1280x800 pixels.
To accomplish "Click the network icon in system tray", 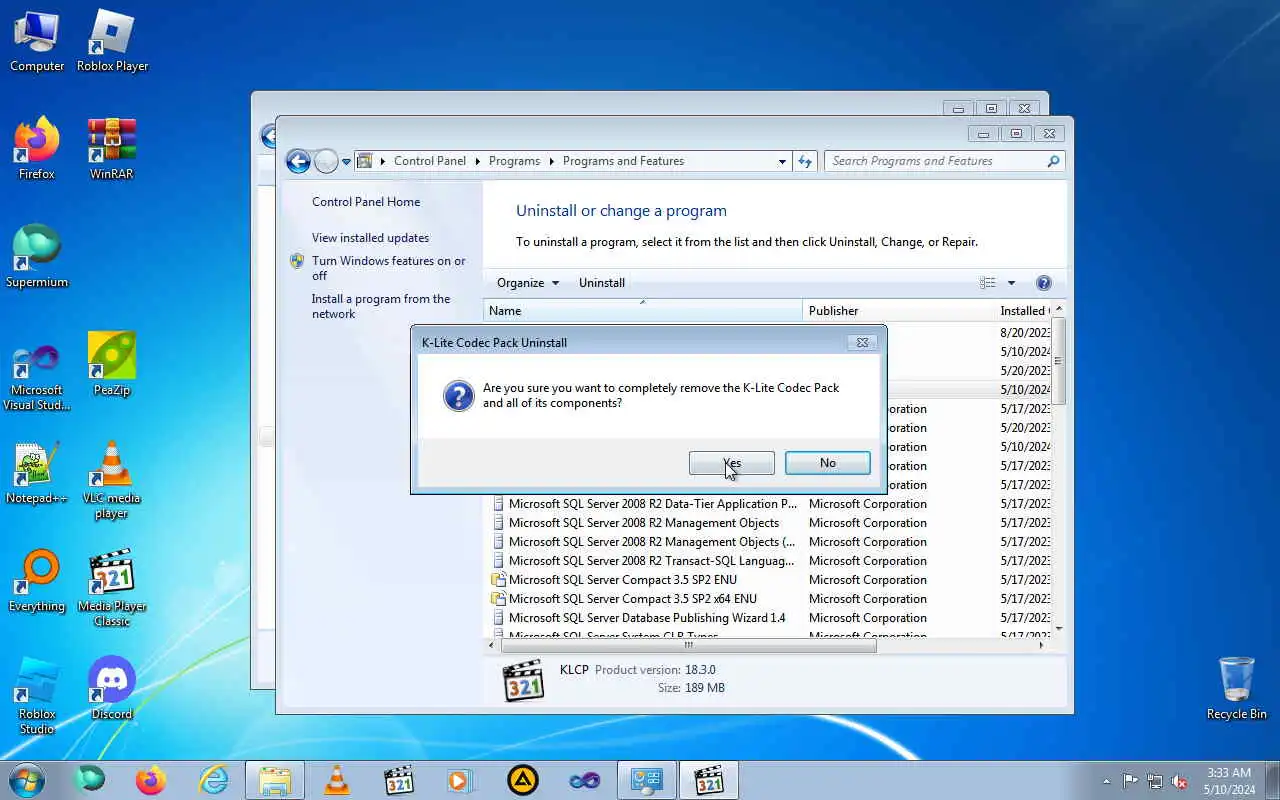I will (1155, 781).
